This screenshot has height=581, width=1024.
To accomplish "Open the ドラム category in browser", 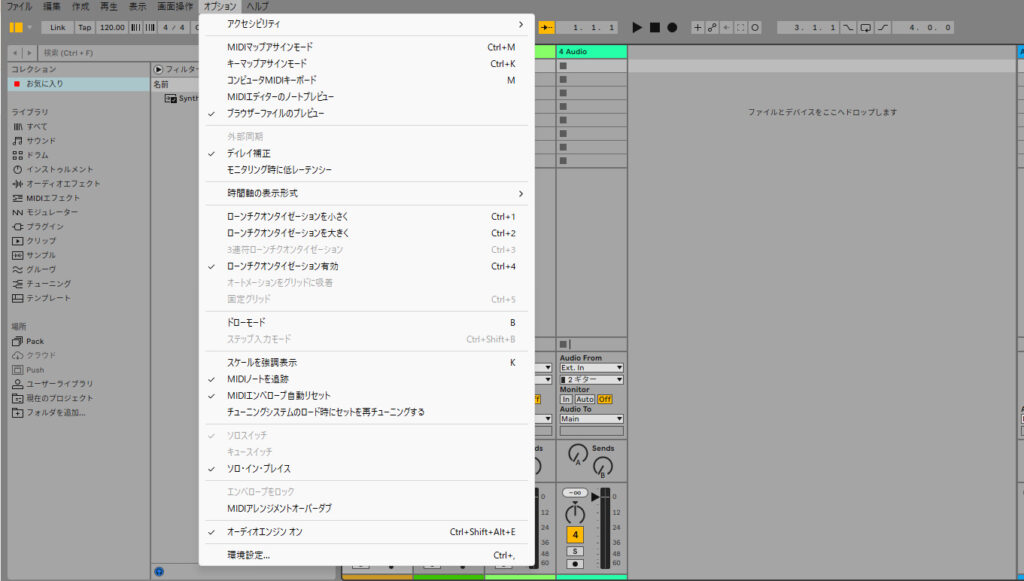I will (36, 155).
